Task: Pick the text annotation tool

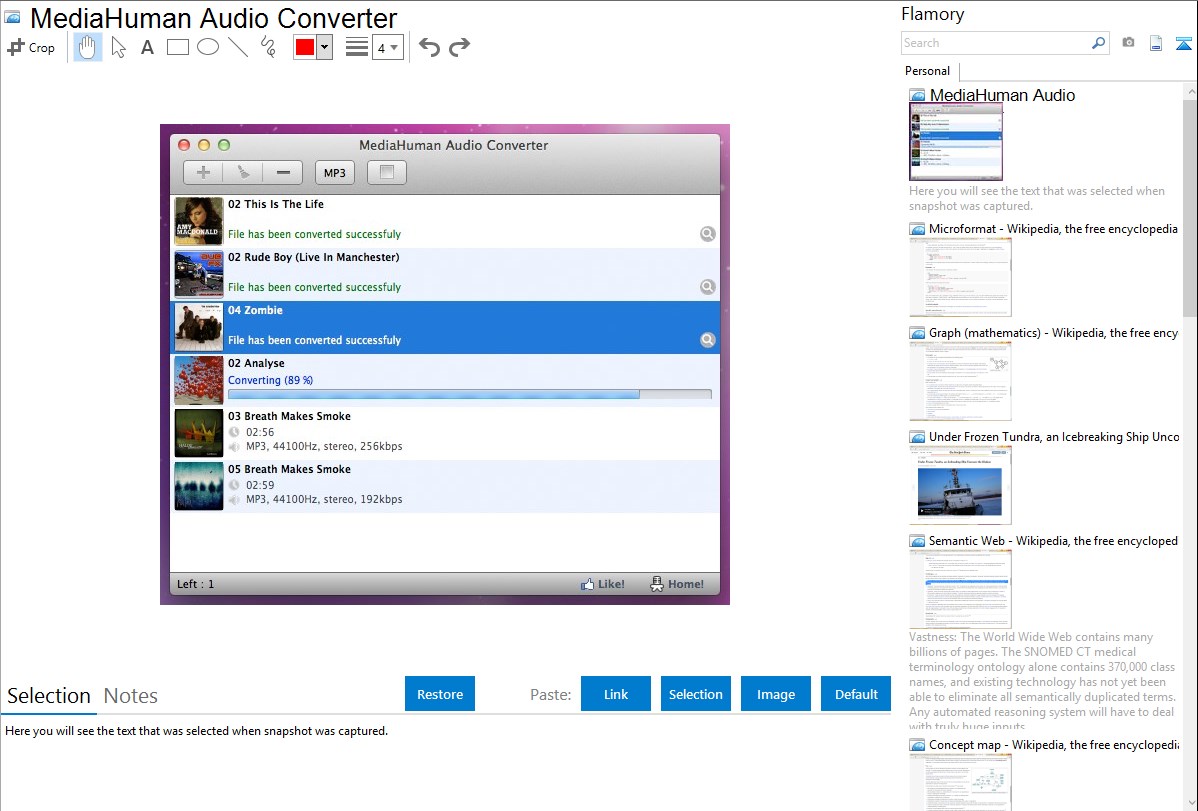Action: tap(147, 47)
